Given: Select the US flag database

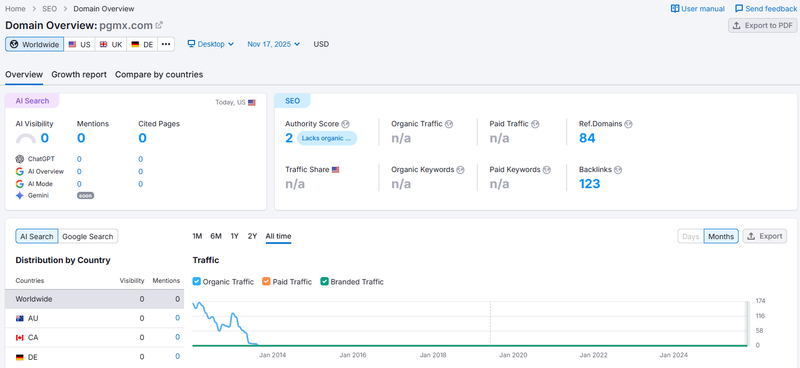Looking at the screenshot, I should [x=79, y=44].
